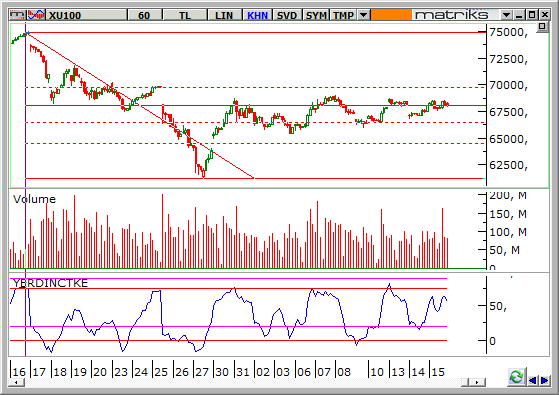Click the blue left arrow icon
The width and height of the screenshot is (559, 395).
pos(532,381)
